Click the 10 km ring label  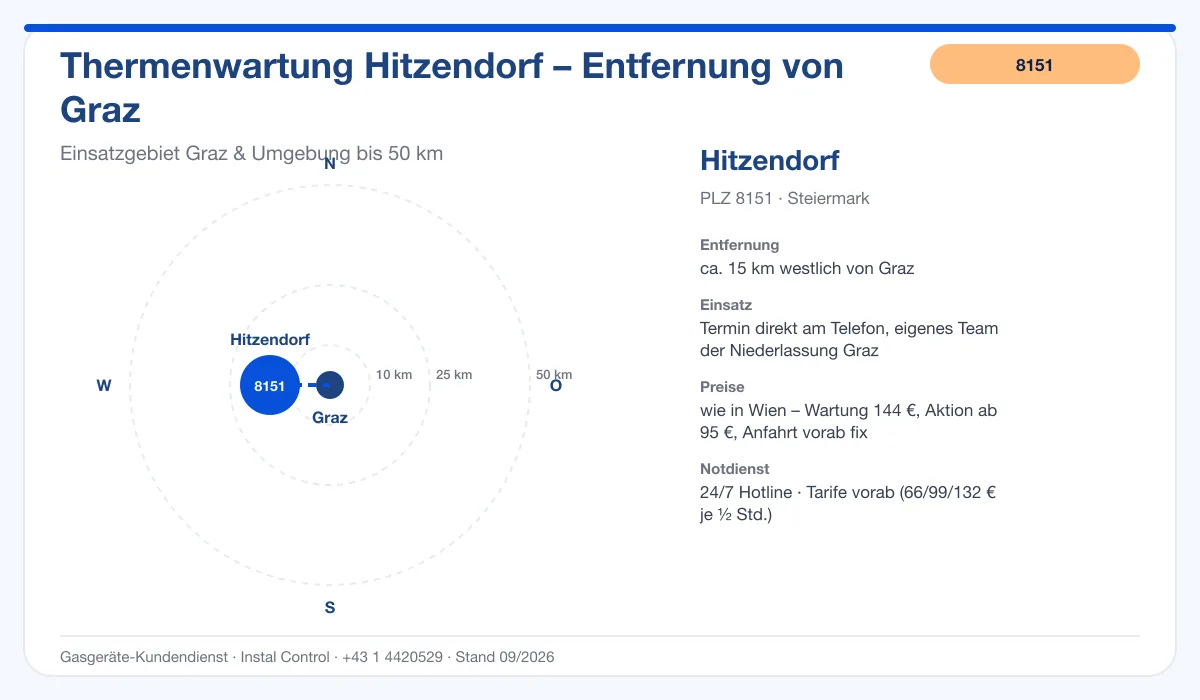click(394, 375)
